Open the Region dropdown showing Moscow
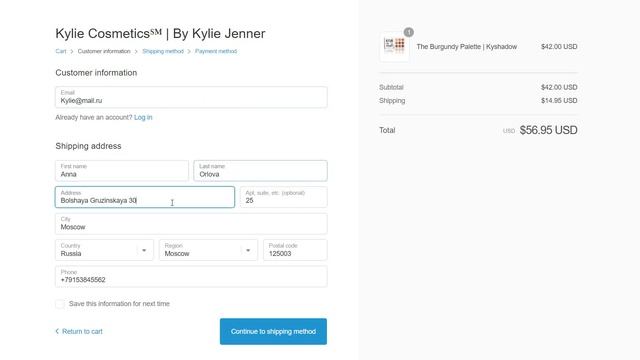The height and width of the screenshot is (360, 640). tap(208, 250)
